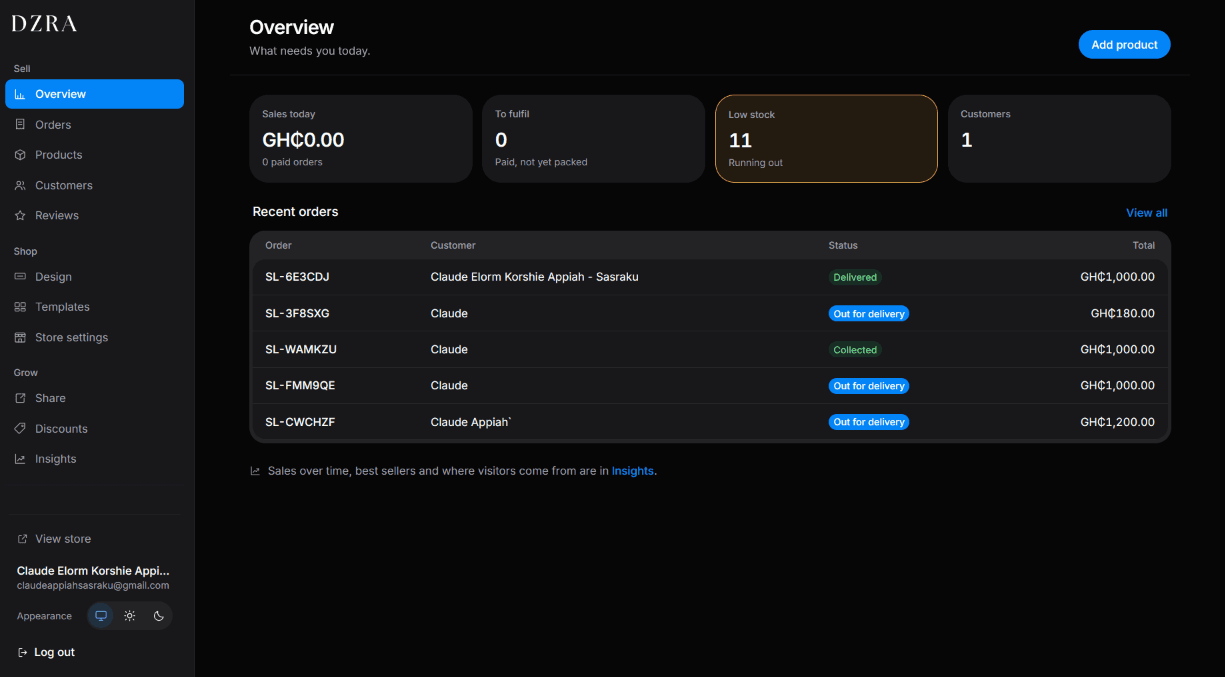1225x677 pixels.
Task: Click the Store settings storefront icon
Action: pos(20,337)
